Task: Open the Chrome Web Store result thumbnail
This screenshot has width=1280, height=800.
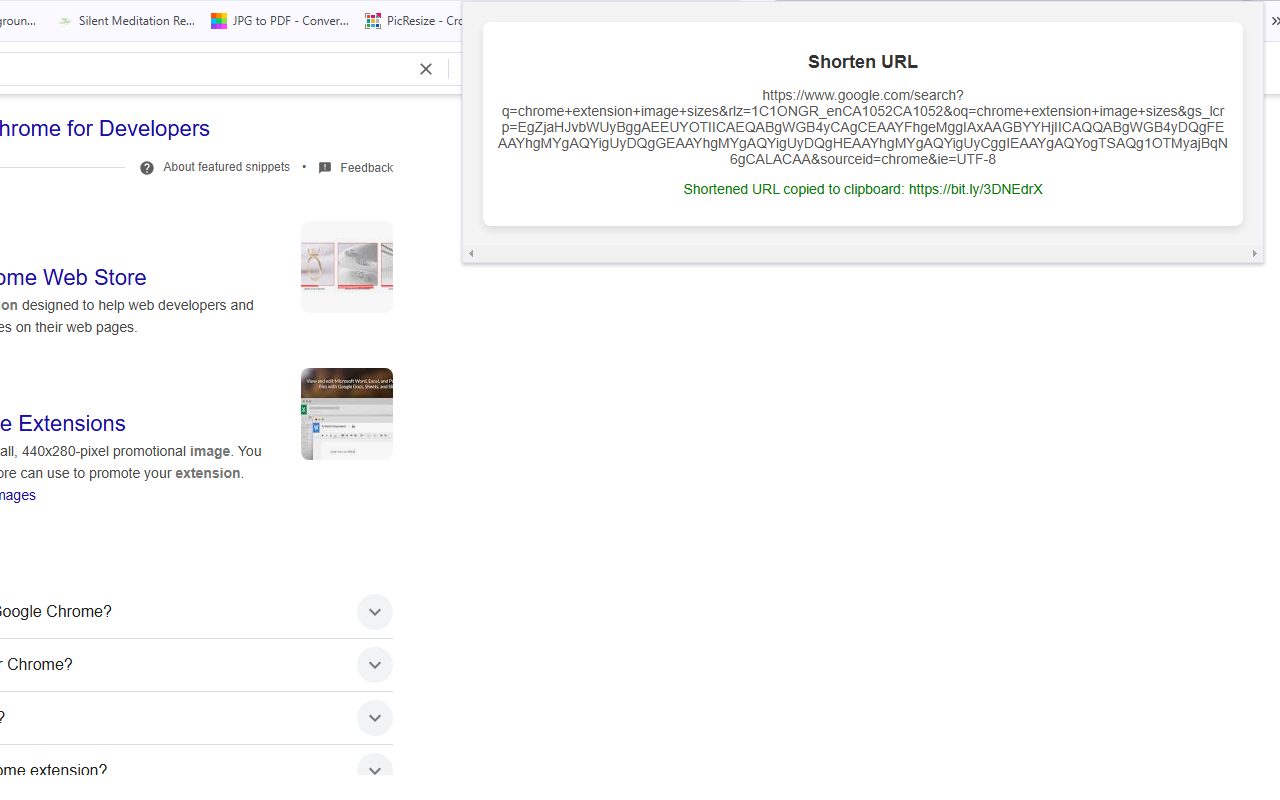Action: click(x=347, y=267)
